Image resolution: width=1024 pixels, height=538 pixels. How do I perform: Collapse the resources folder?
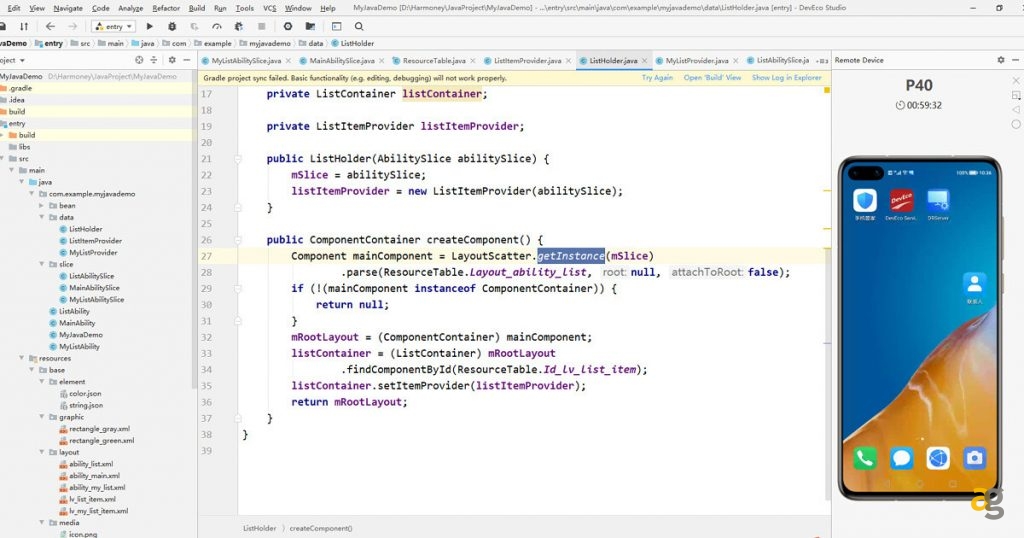[x=22, y=358]
